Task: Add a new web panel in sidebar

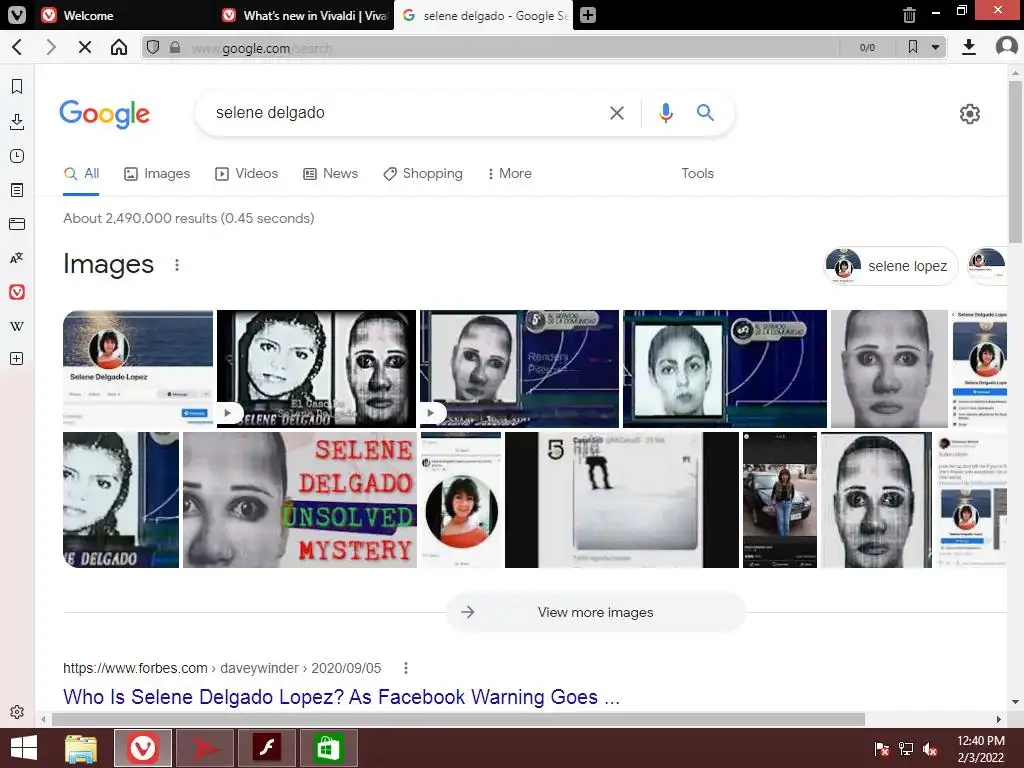Action: [x=17, y=359]
